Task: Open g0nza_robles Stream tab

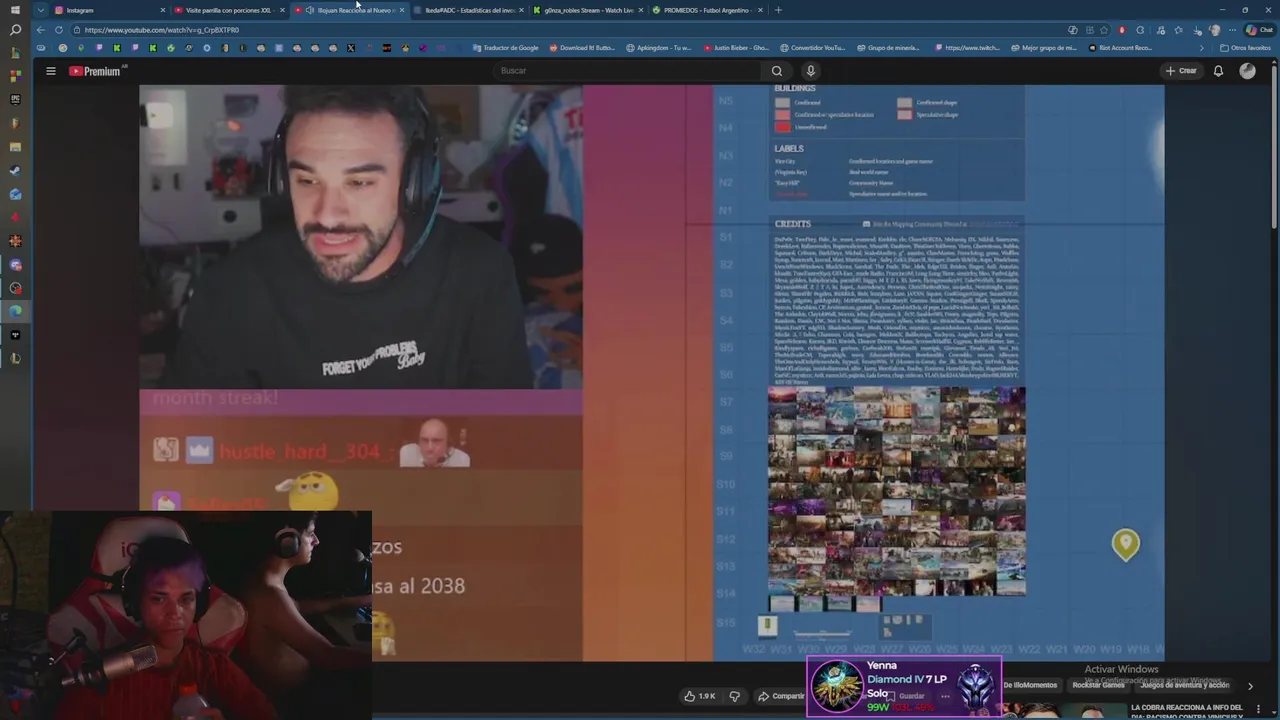Action: [x=588, y=10]
